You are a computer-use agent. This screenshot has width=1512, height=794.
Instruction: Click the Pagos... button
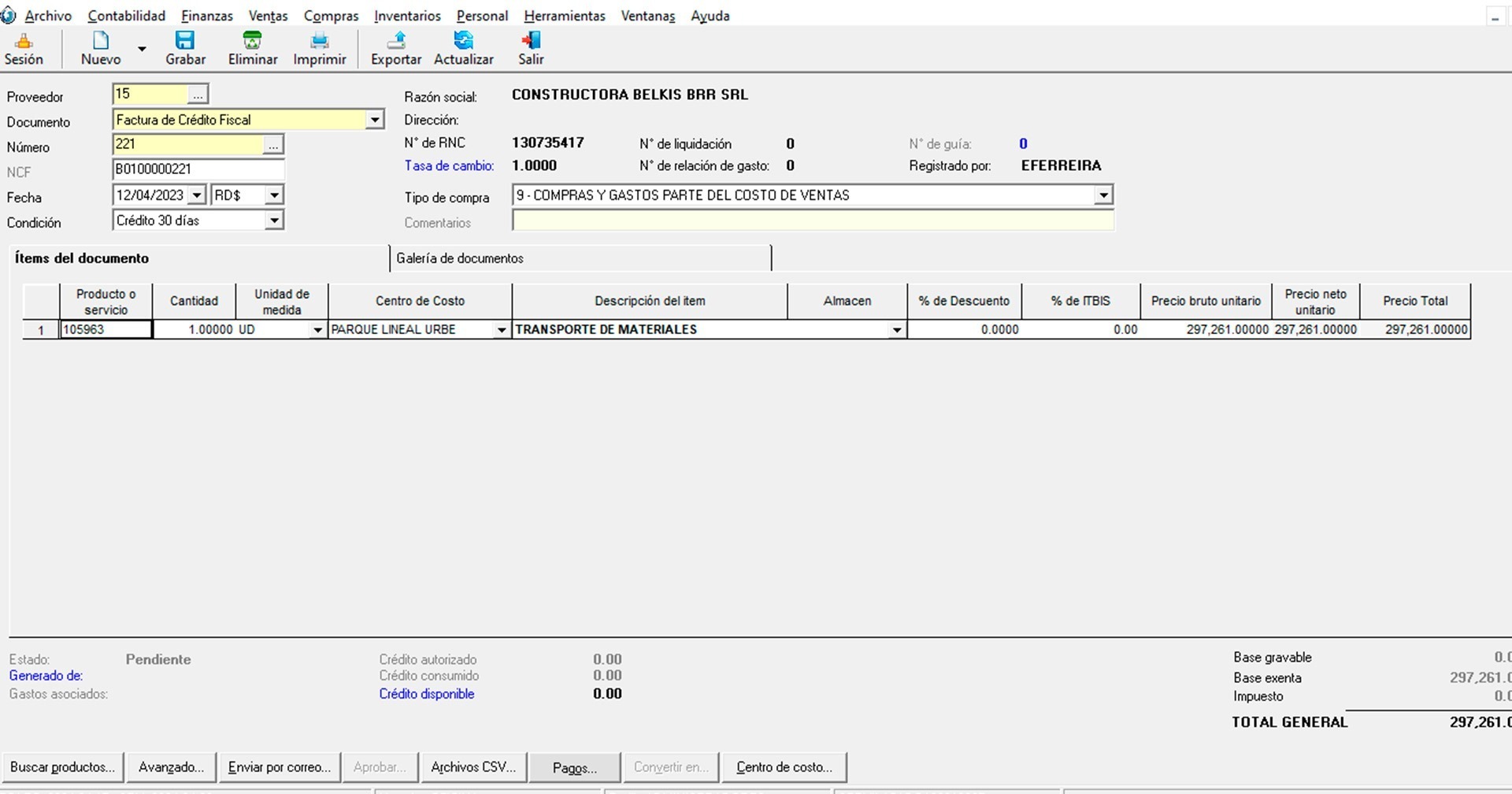pyautogui.click(x=575, y=767)
